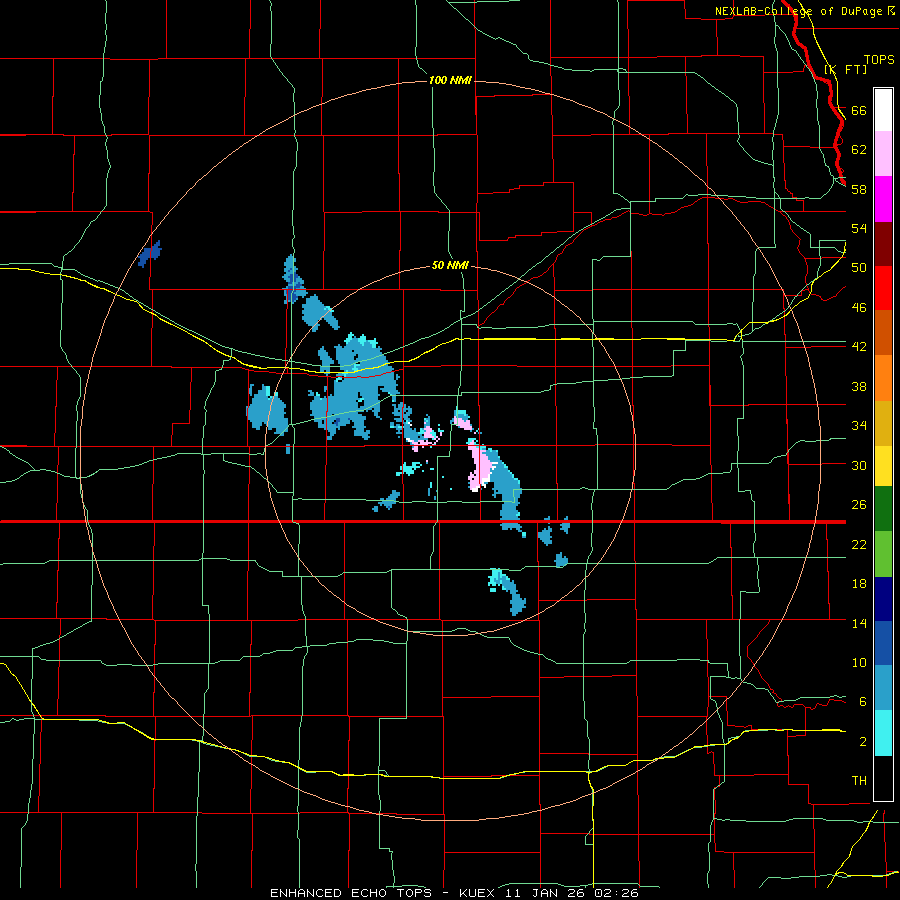This screenshot has height=900, width=900.
Task: Click the 58 legend value
Action: 859,189
